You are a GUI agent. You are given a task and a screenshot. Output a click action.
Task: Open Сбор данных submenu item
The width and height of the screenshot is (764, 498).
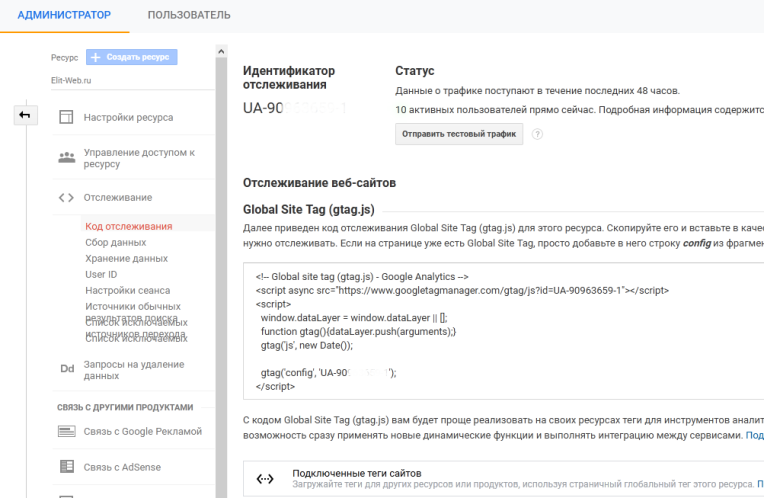pyautogui.click(x=115, y=242)
